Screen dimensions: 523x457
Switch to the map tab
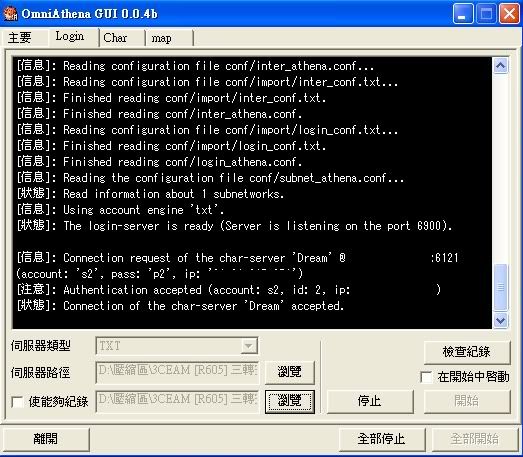pos(169,38)
